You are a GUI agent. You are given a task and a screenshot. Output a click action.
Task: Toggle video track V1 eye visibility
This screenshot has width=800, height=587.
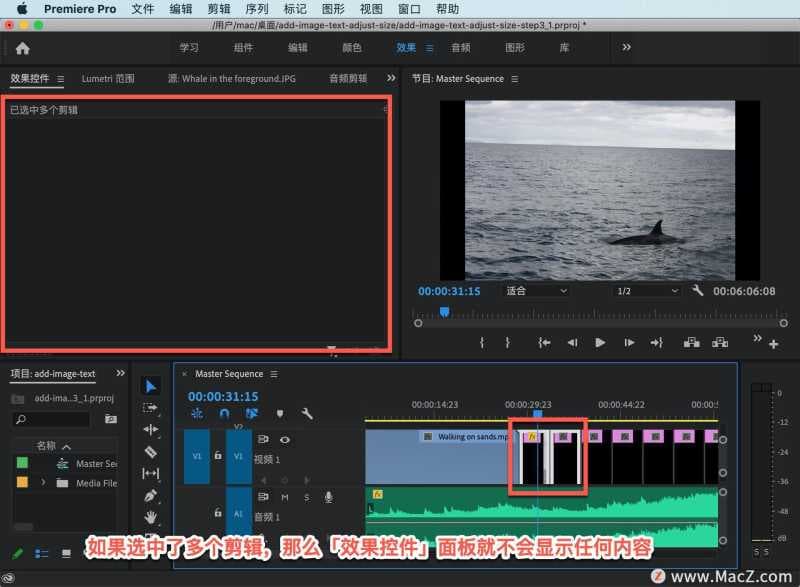285,439
